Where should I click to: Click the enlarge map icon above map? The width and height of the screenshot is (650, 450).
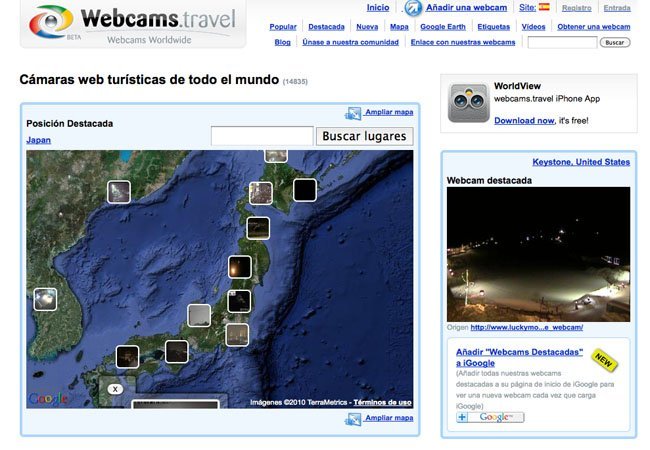click(x=353, y=113)
